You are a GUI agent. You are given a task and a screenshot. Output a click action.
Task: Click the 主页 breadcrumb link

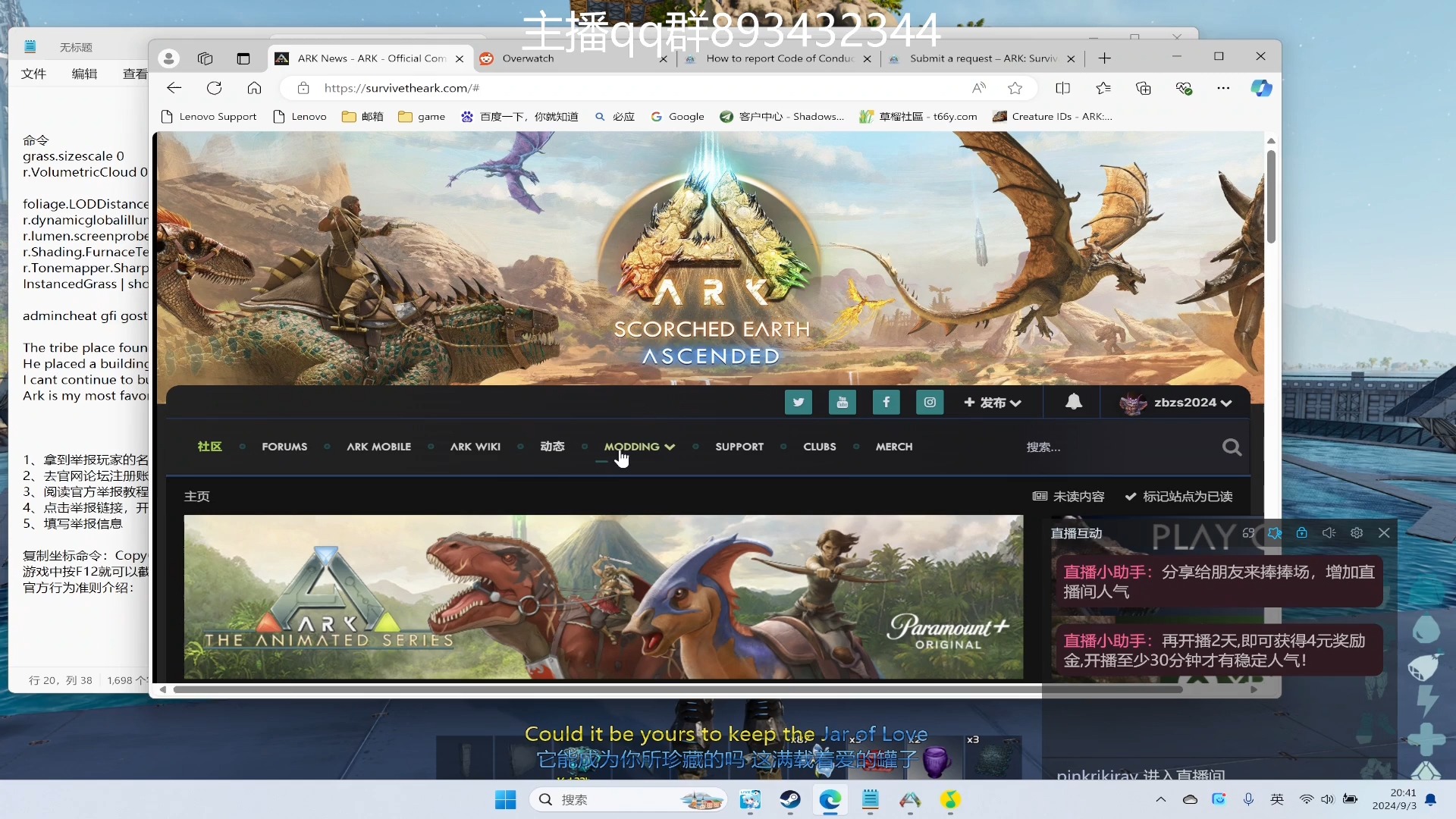tap(197, 497)
